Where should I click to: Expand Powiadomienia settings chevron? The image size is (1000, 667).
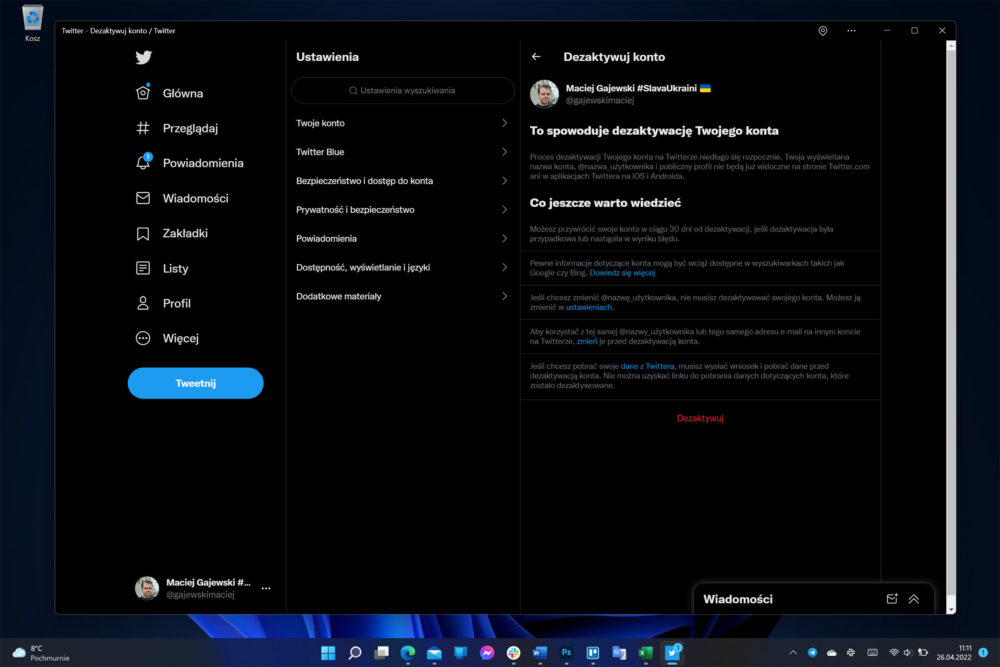(x=504, y=238)
